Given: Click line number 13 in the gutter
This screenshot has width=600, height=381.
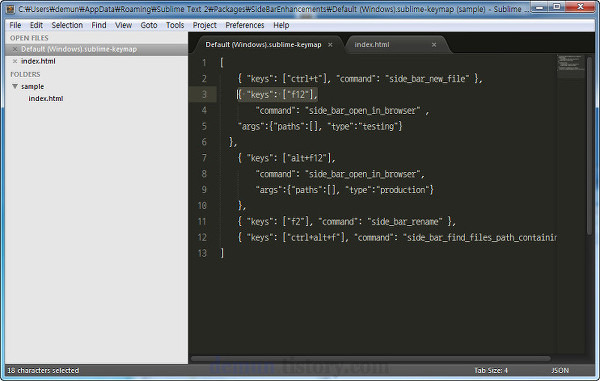Looking at the screenshot, I should click(x=202, y=253).
